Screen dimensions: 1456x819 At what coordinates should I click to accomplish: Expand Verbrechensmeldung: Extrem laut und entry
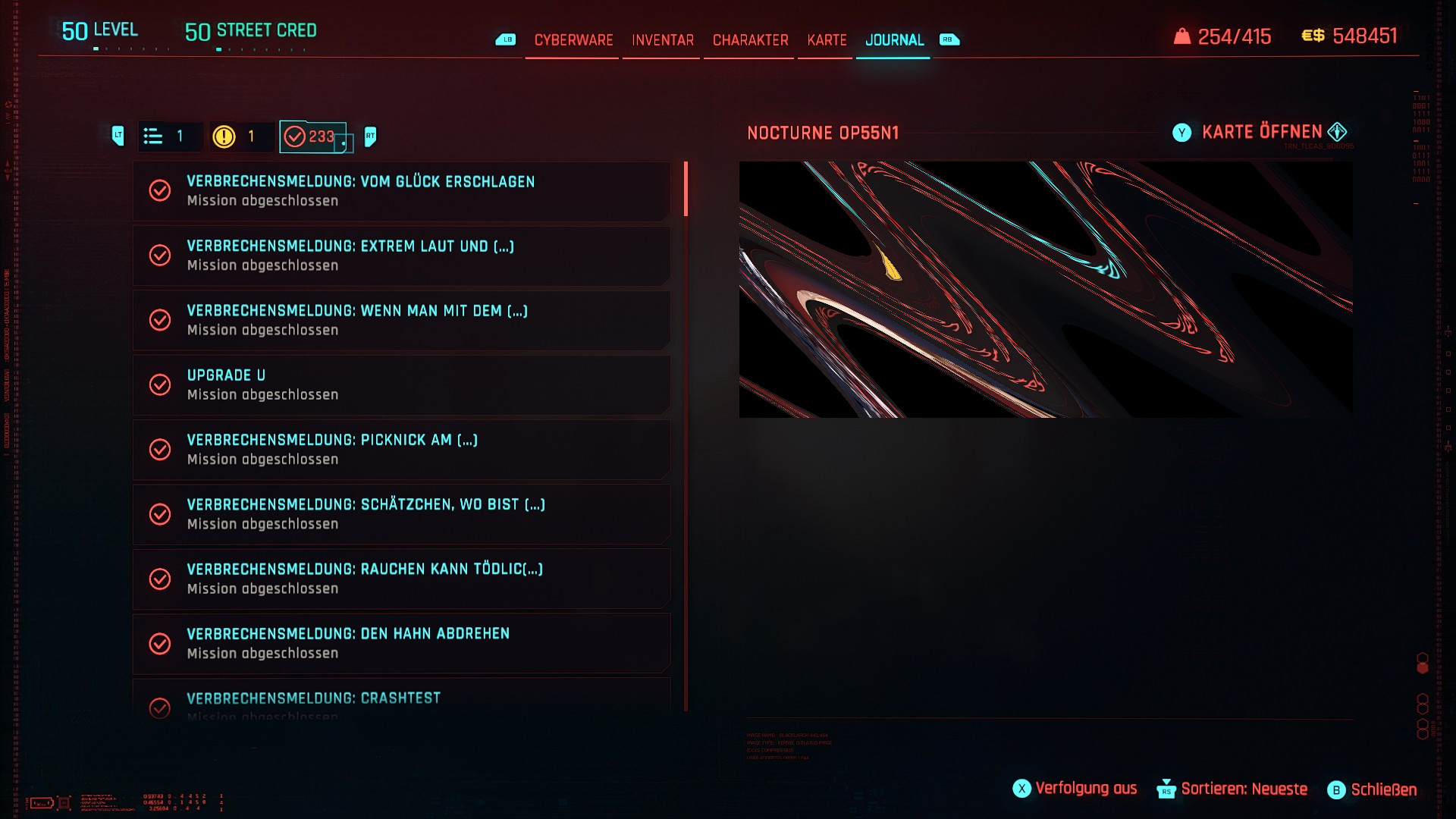(x=402, y=256)
